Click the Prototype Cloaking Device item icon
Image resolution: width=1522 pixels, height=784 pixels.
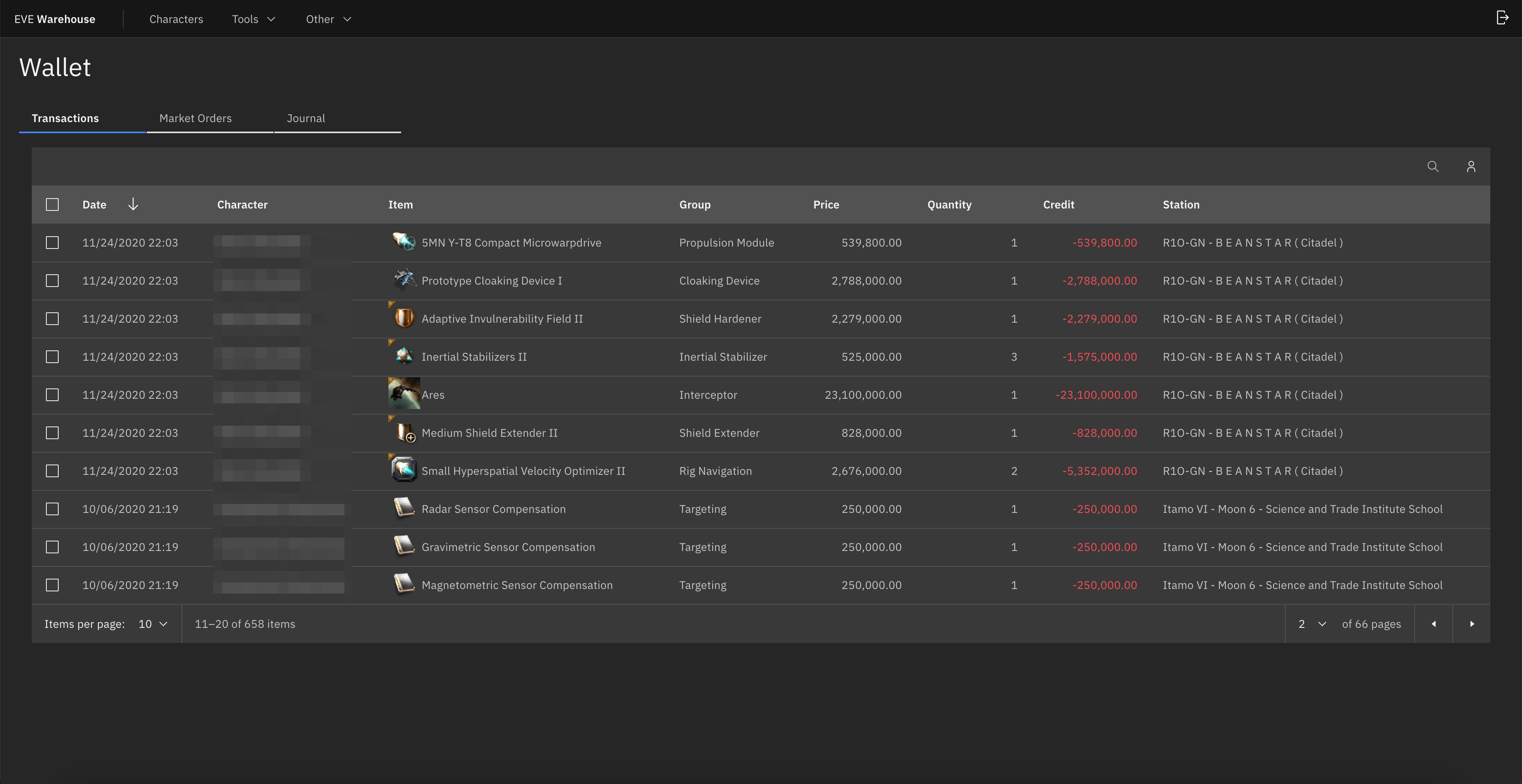pyautogui.click(x=404, y=279)
